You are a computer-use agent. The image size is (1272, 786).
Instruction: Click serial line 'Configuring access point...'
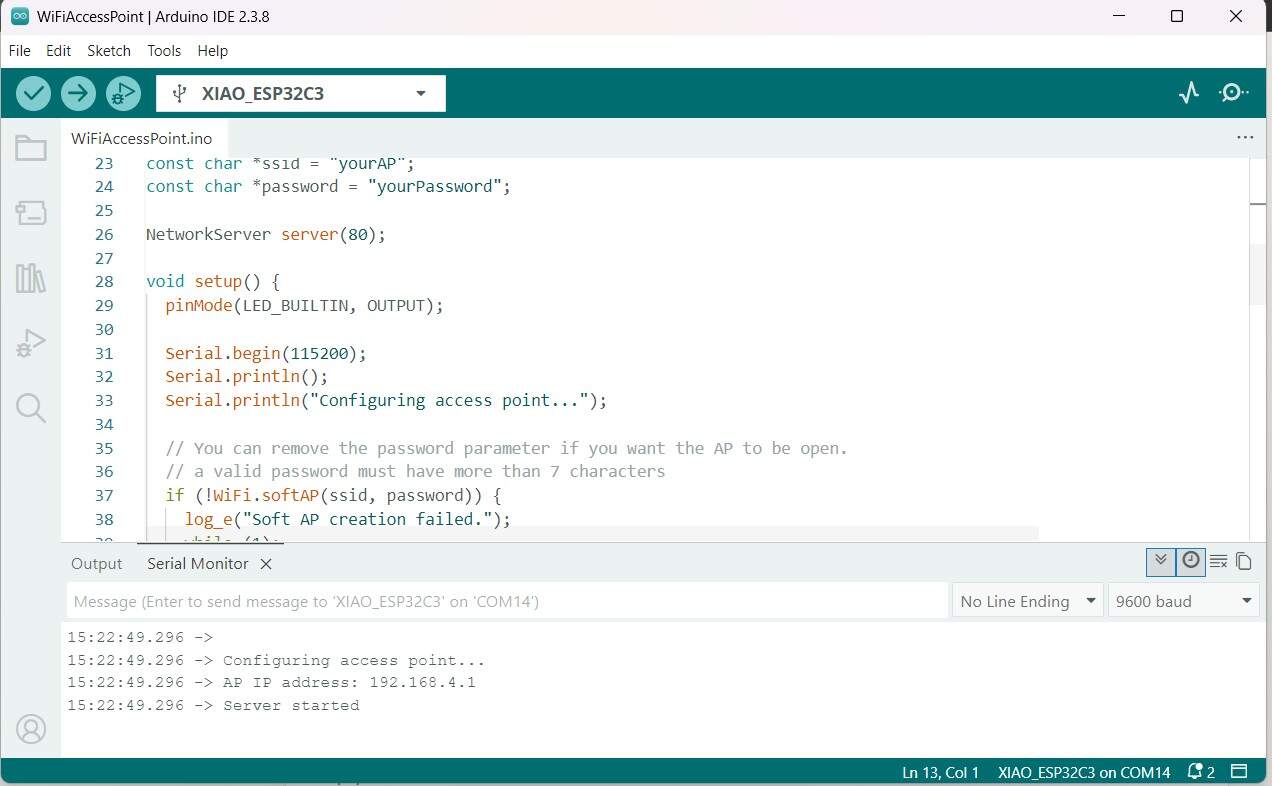pos(354,660)
